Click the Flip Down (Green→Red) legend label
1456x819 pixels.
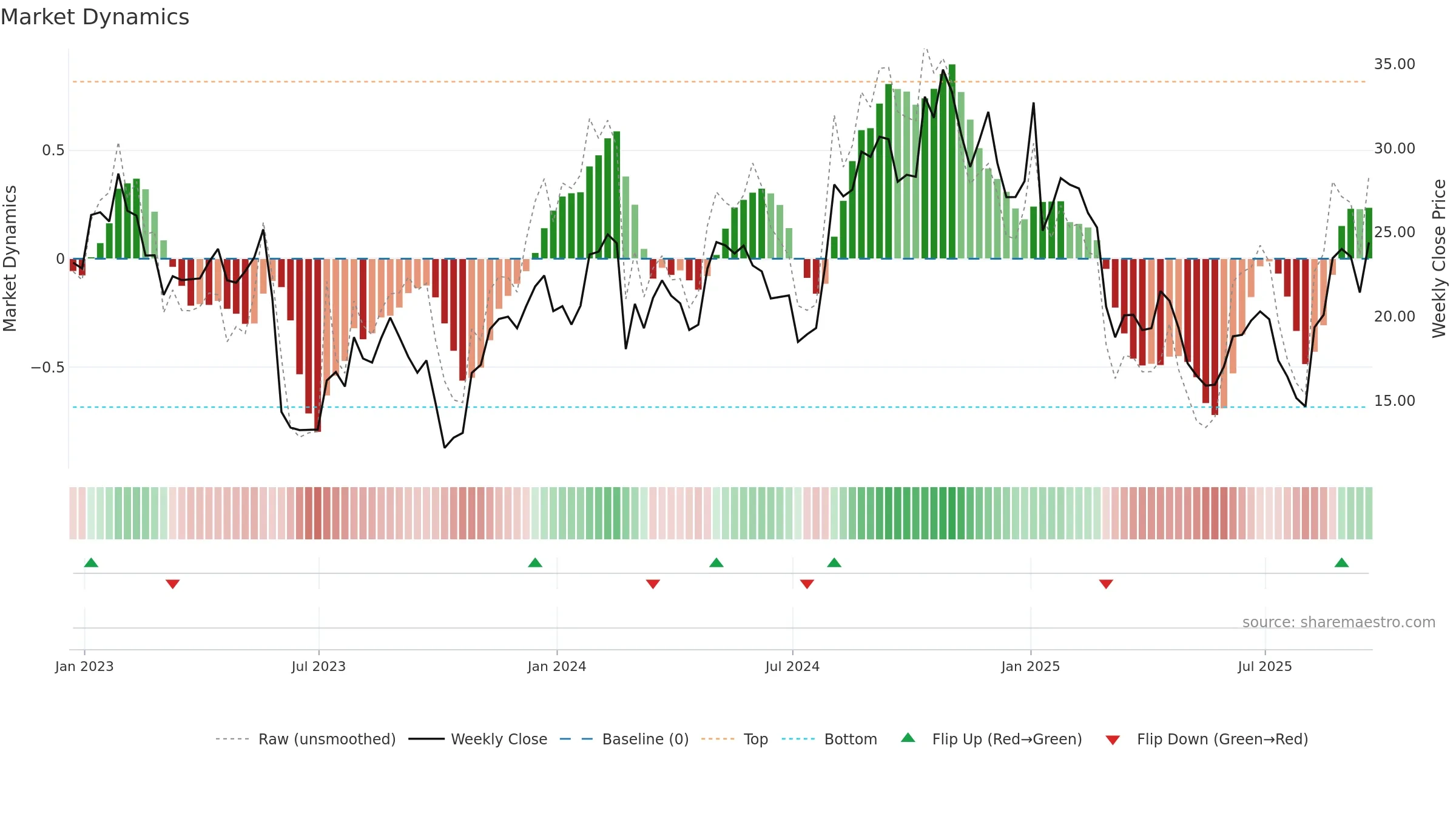(1222, 739)
